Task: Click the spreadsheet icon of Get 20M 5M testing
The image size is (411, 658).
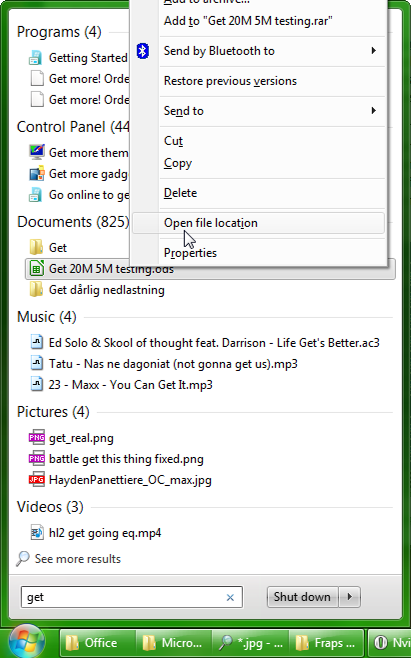Action: click(x=37, y=269)
